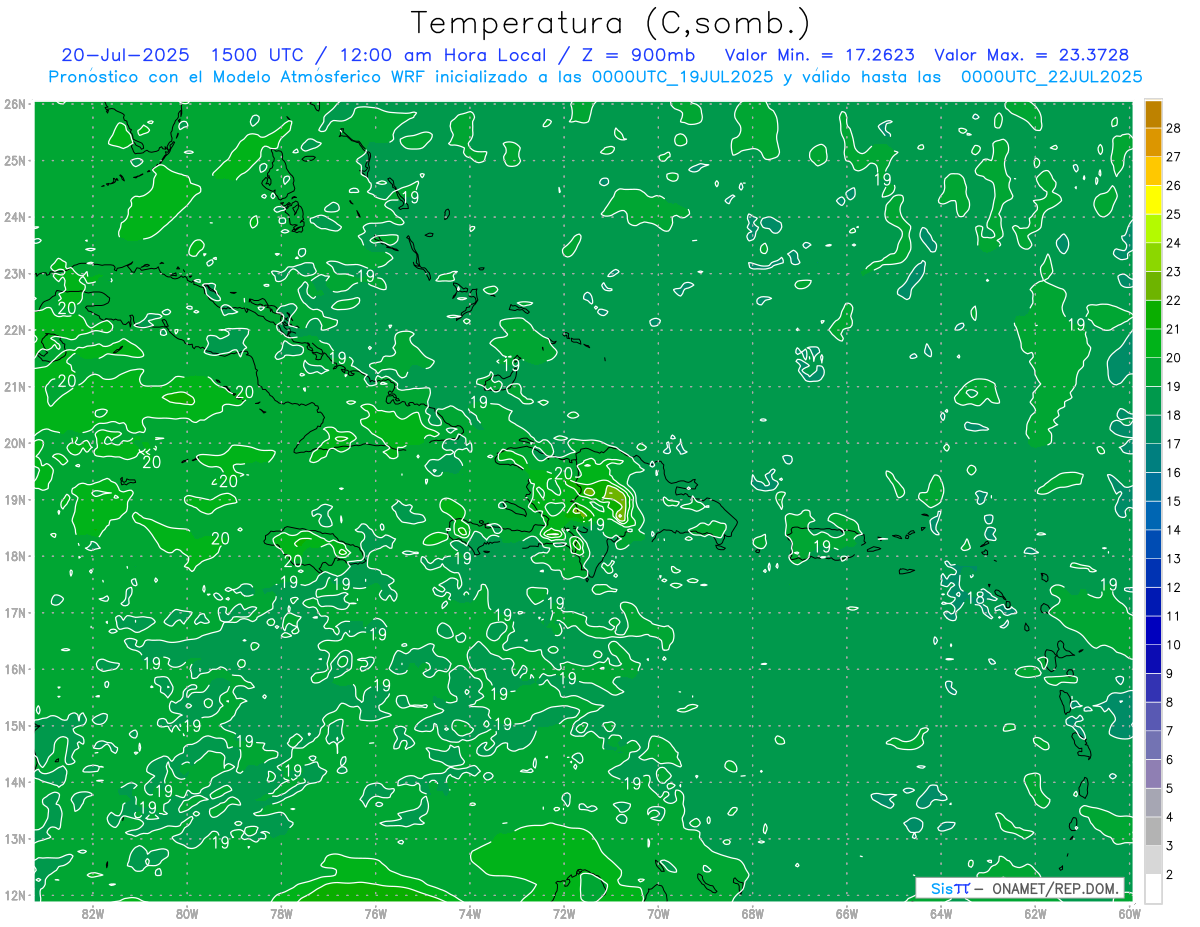The image size is (1200, 927).
Task: Click the dark orange swatch above 28
Action: 1153,114
